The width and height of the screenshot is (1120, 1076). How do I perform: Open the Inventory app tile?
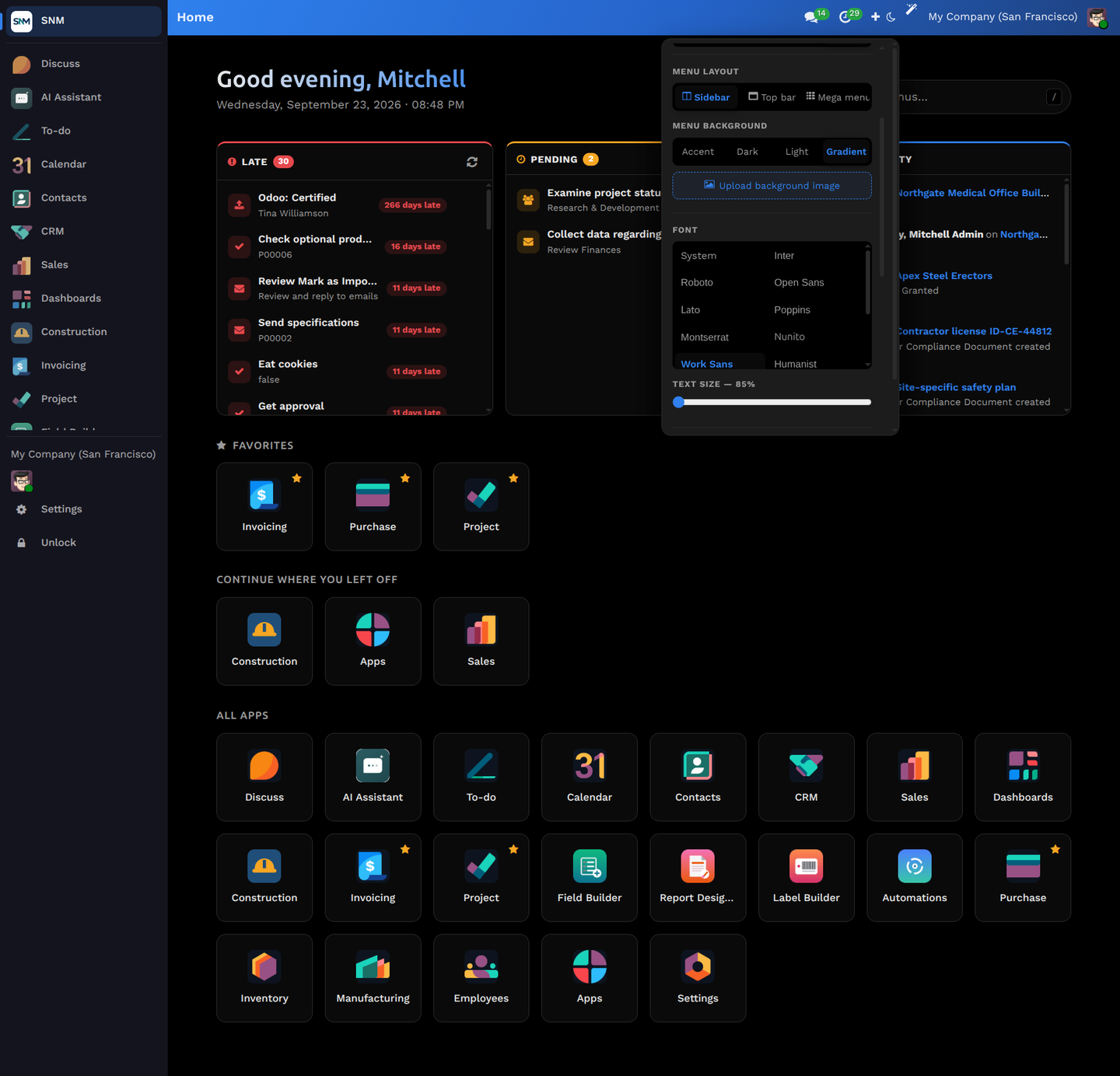point(264,978)
